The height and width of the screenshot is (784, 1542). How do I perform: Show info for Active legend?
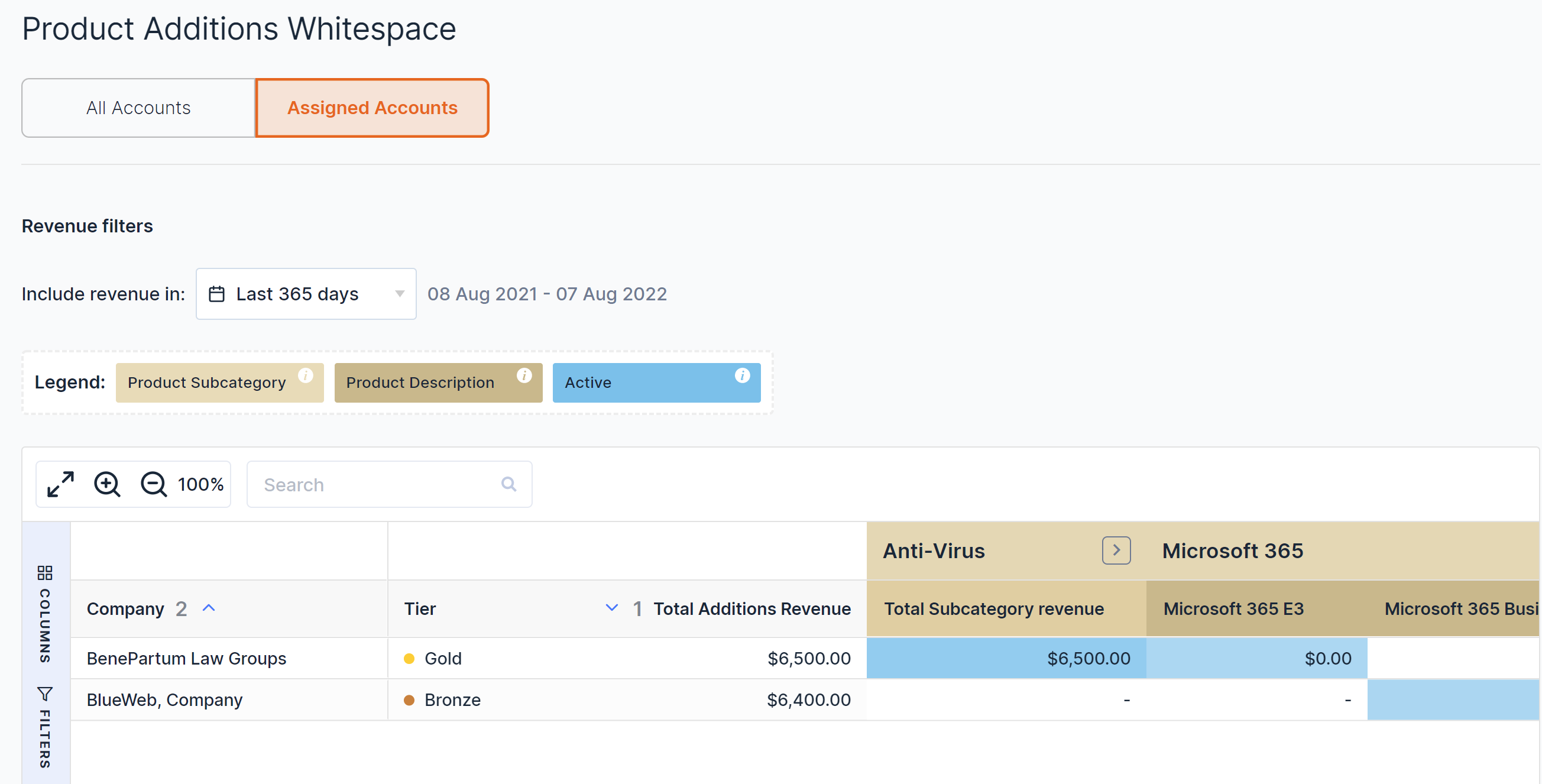[x=742, y=375]
